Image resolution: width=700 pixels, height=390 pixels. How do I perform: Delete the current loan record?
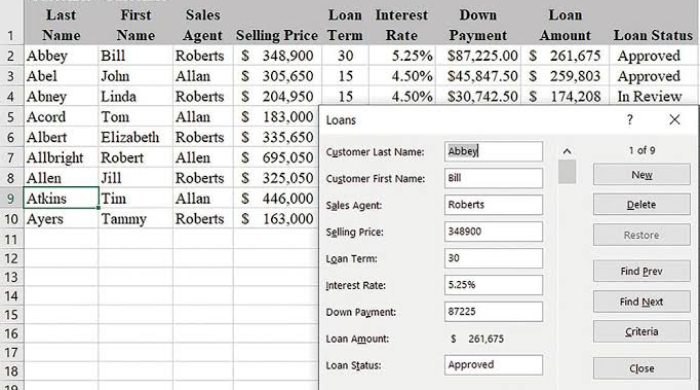tap(642, 205)
